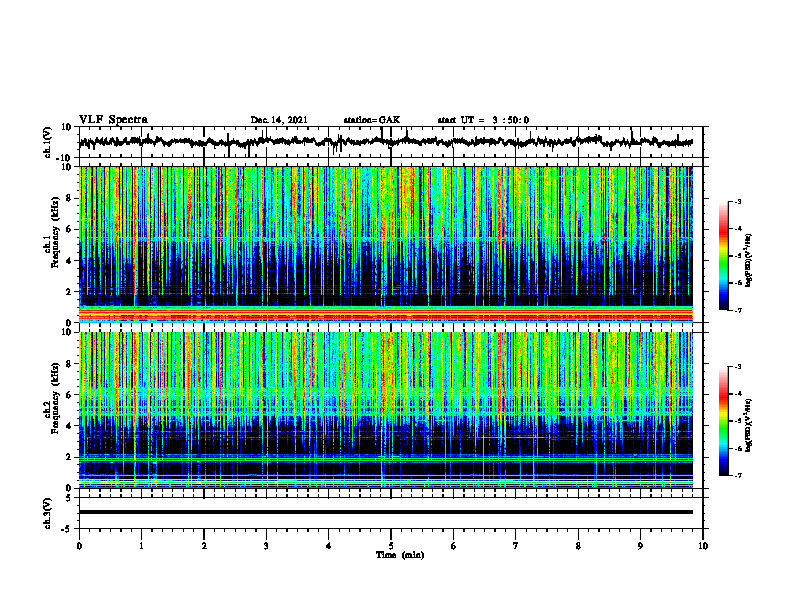Click the 'VLF Spectra' title text

(113, 120)
